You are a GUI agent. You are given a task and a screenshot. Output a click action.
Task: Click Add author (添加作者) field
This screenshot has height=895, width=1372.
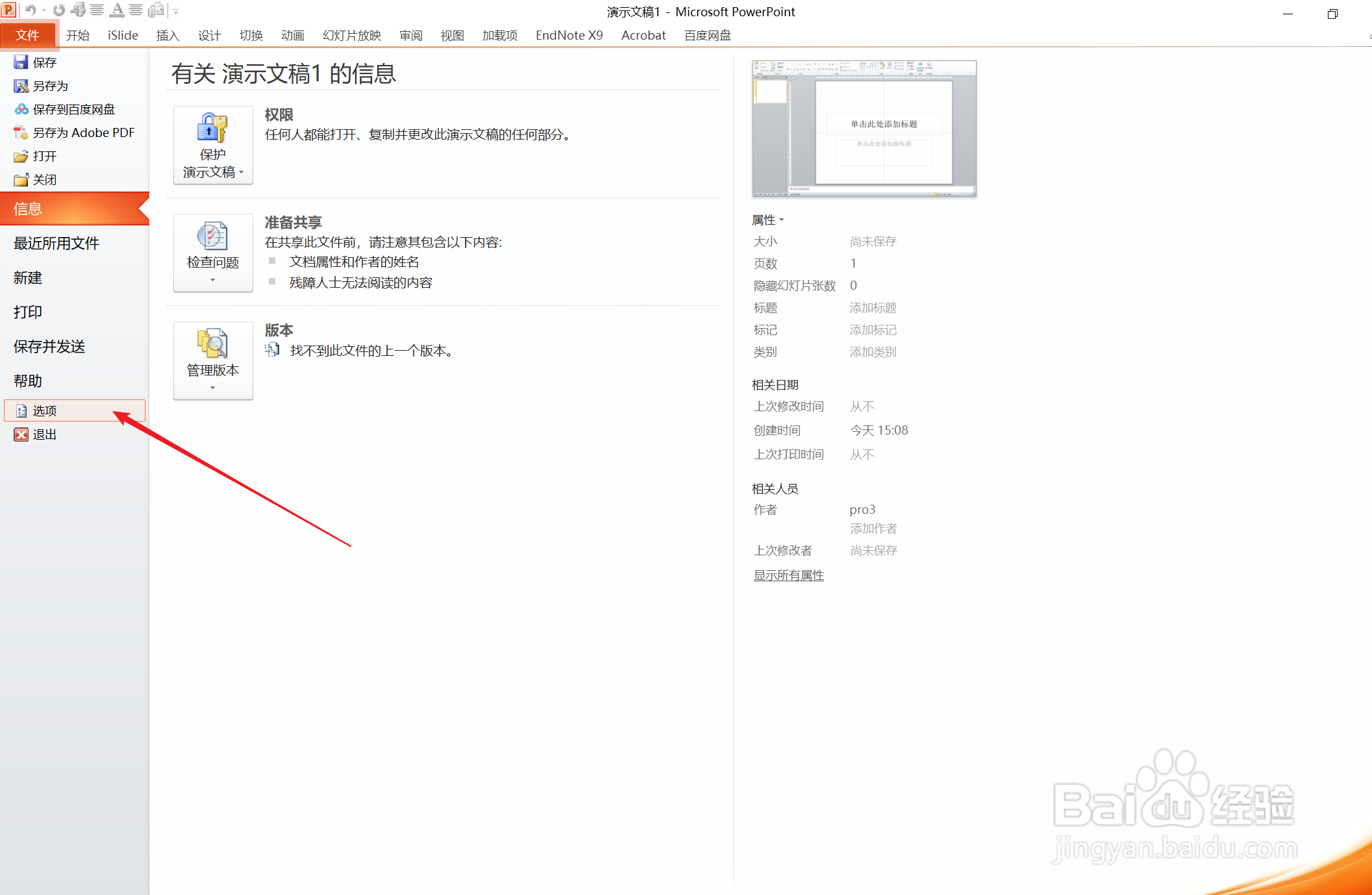[873, 529]
